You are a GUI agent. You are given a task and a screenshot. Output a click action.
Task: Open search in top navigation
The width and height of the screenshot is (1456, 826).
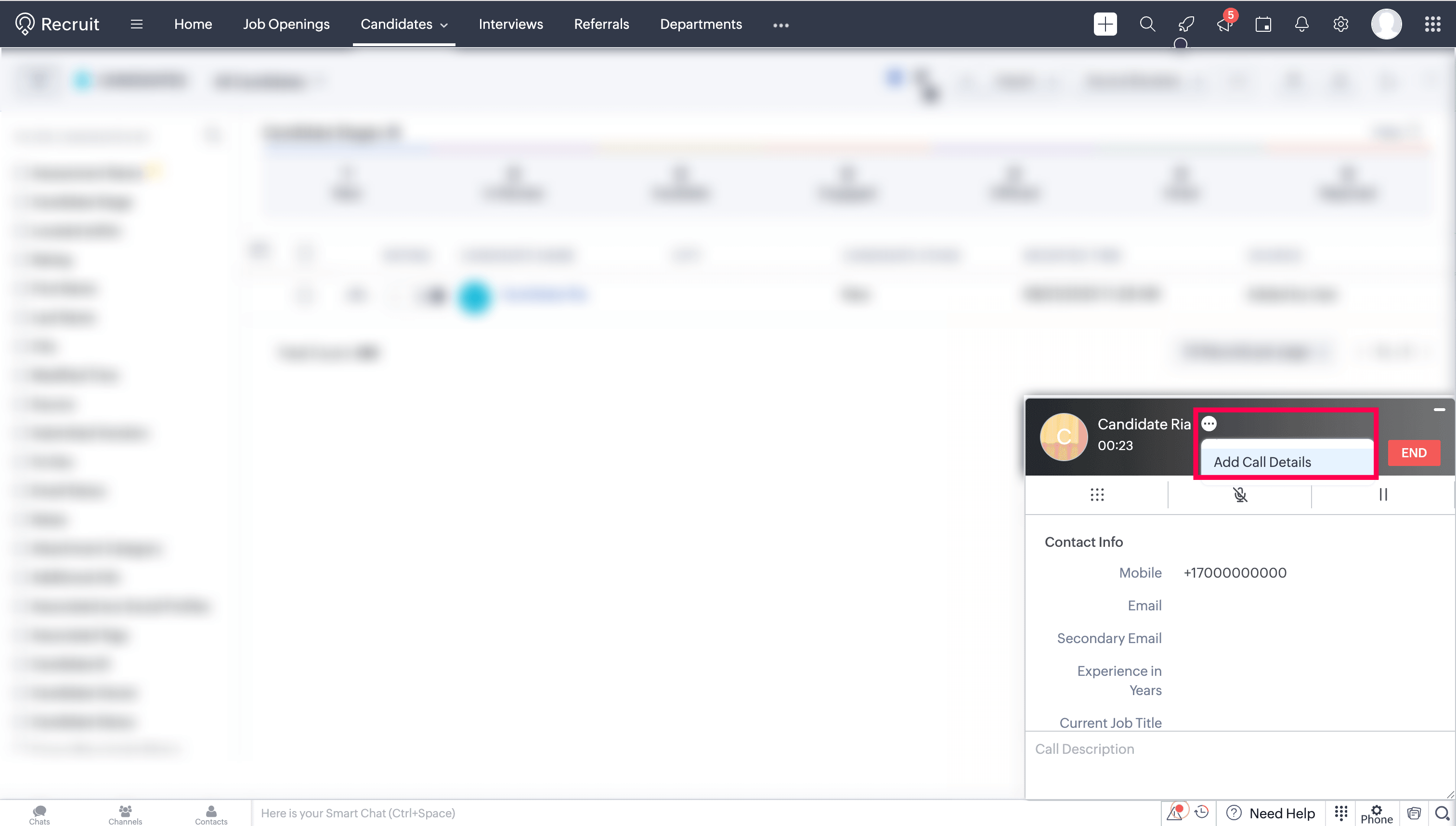point(1147,24)
